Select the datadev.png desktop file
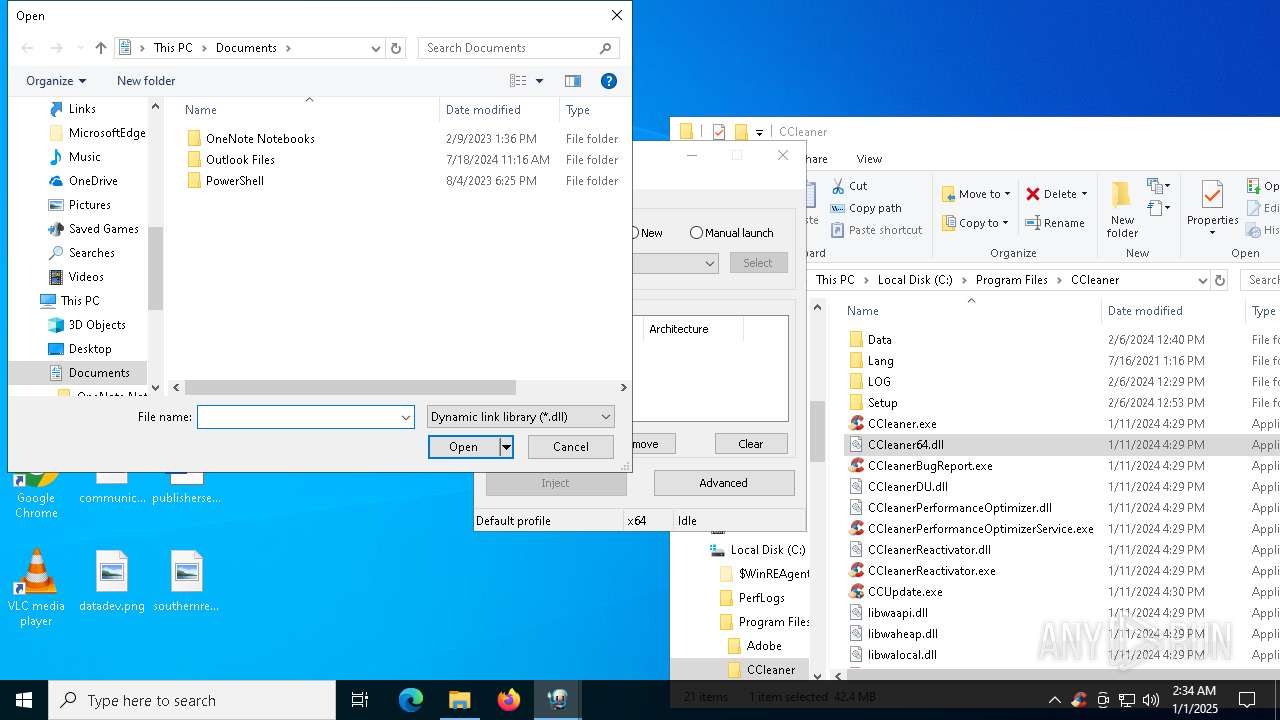 (112, 581)
